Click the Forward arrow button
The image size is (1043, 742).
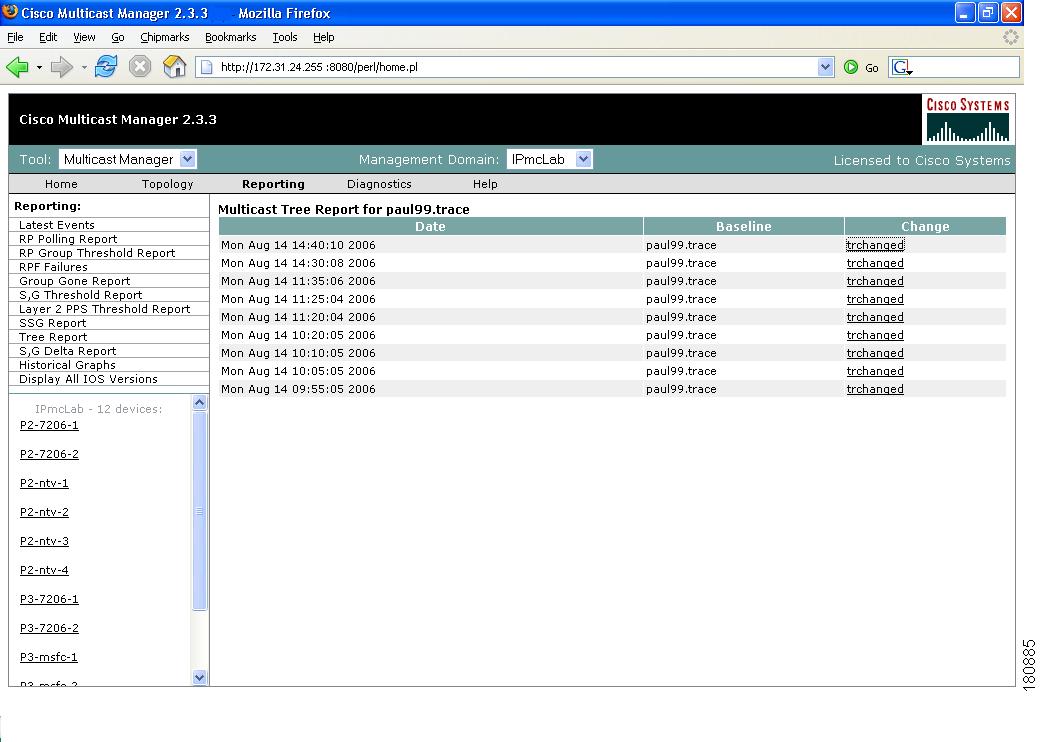point(62,67)
